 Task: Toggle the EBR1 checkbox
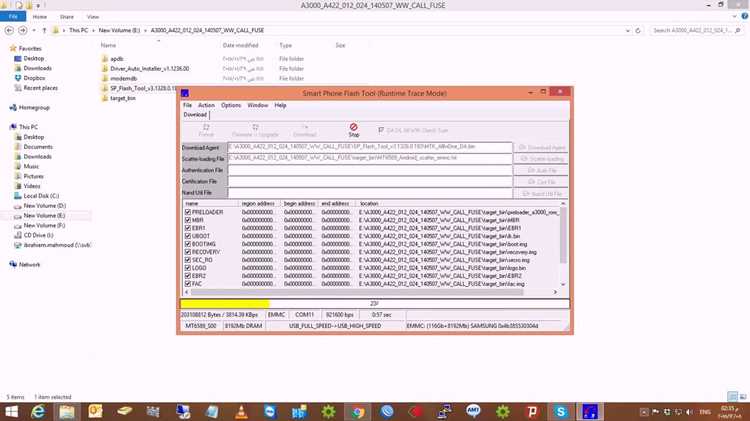coord(188,228)
